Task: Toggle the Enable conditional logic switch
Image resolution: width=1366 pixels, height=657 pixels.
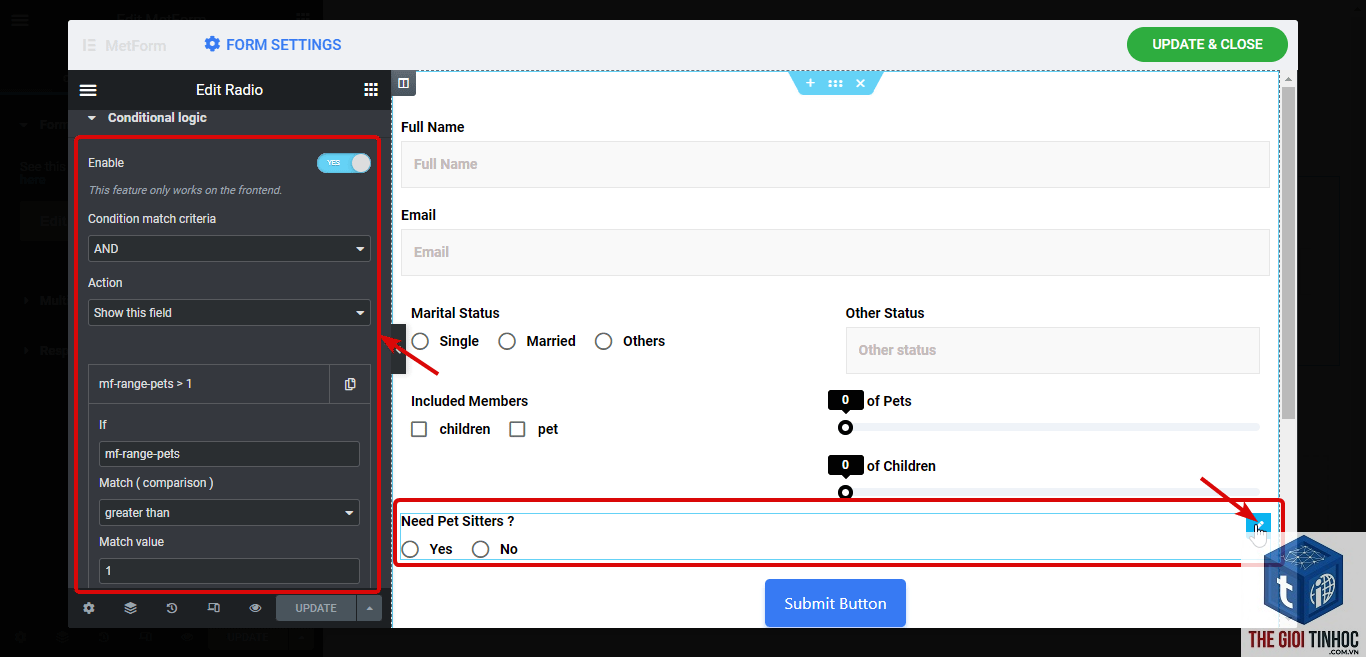Action: point(343,163)
